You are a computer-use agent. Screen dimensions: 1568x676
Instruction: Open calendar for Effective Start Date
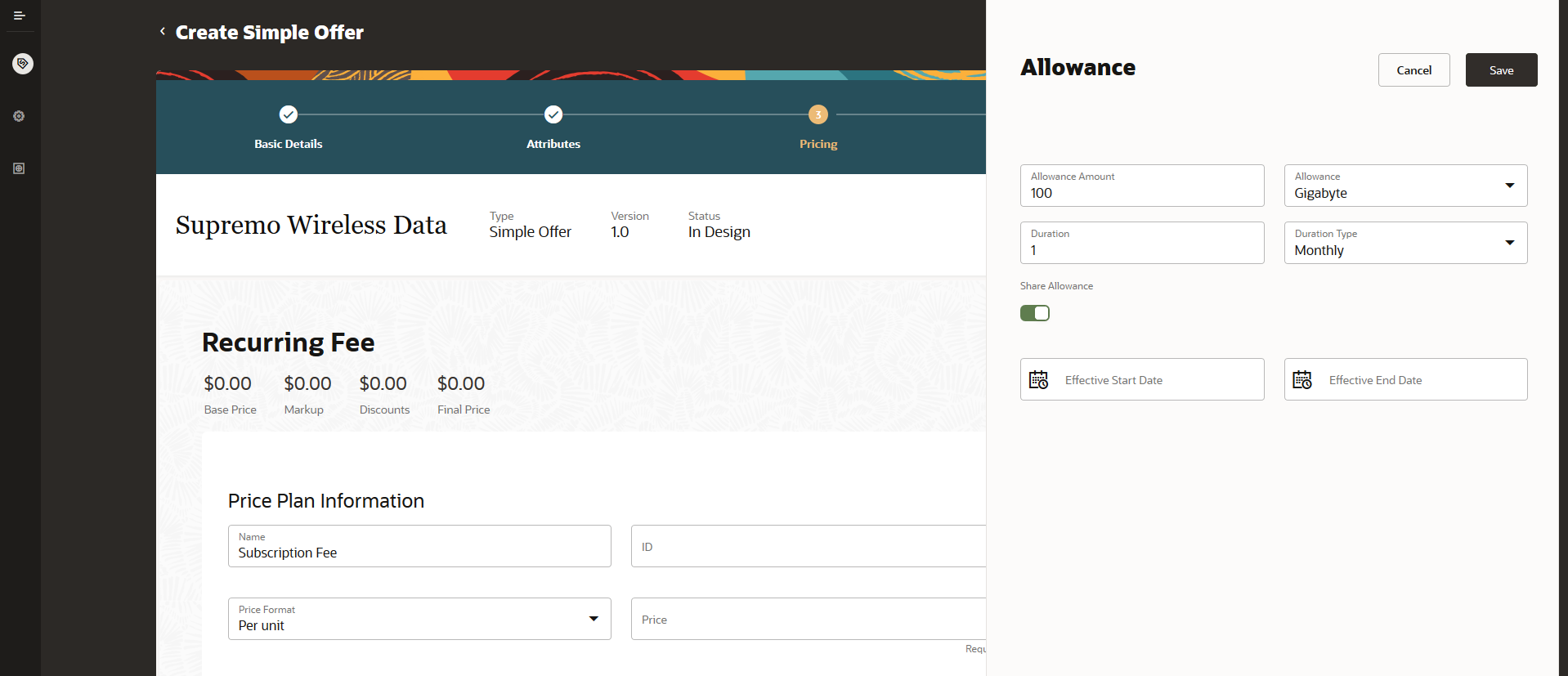point(1039,380)
